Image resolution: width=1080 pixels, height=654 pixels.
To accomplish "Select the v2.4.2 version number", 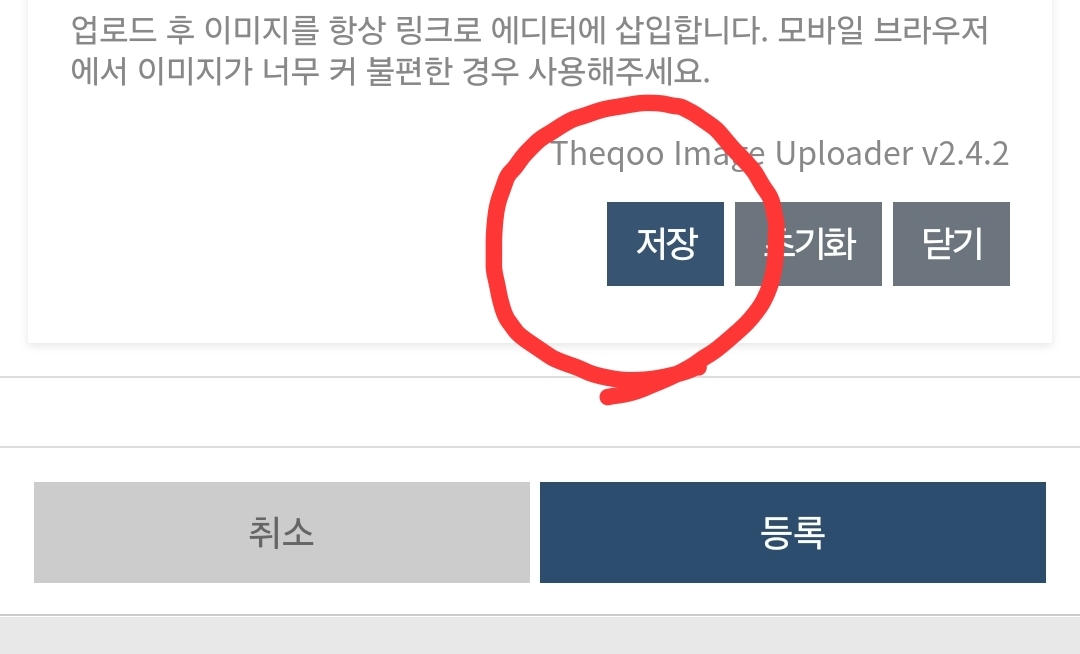I will [x=966, y=154].
